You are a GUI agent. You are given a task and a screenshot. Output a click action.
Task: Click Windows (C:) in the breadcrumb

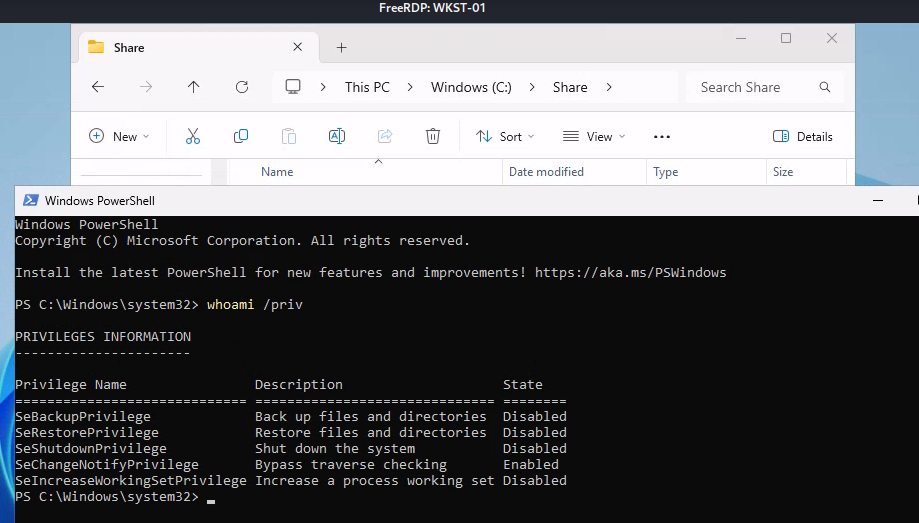[471, 87]
